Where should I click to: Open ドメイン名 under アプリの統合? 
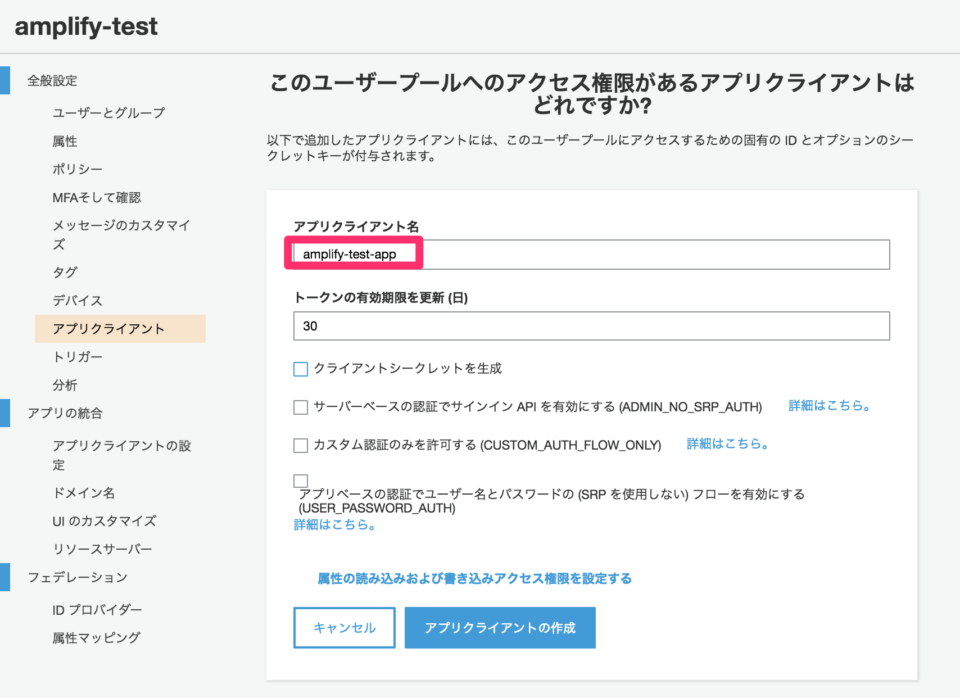[84, 493]
